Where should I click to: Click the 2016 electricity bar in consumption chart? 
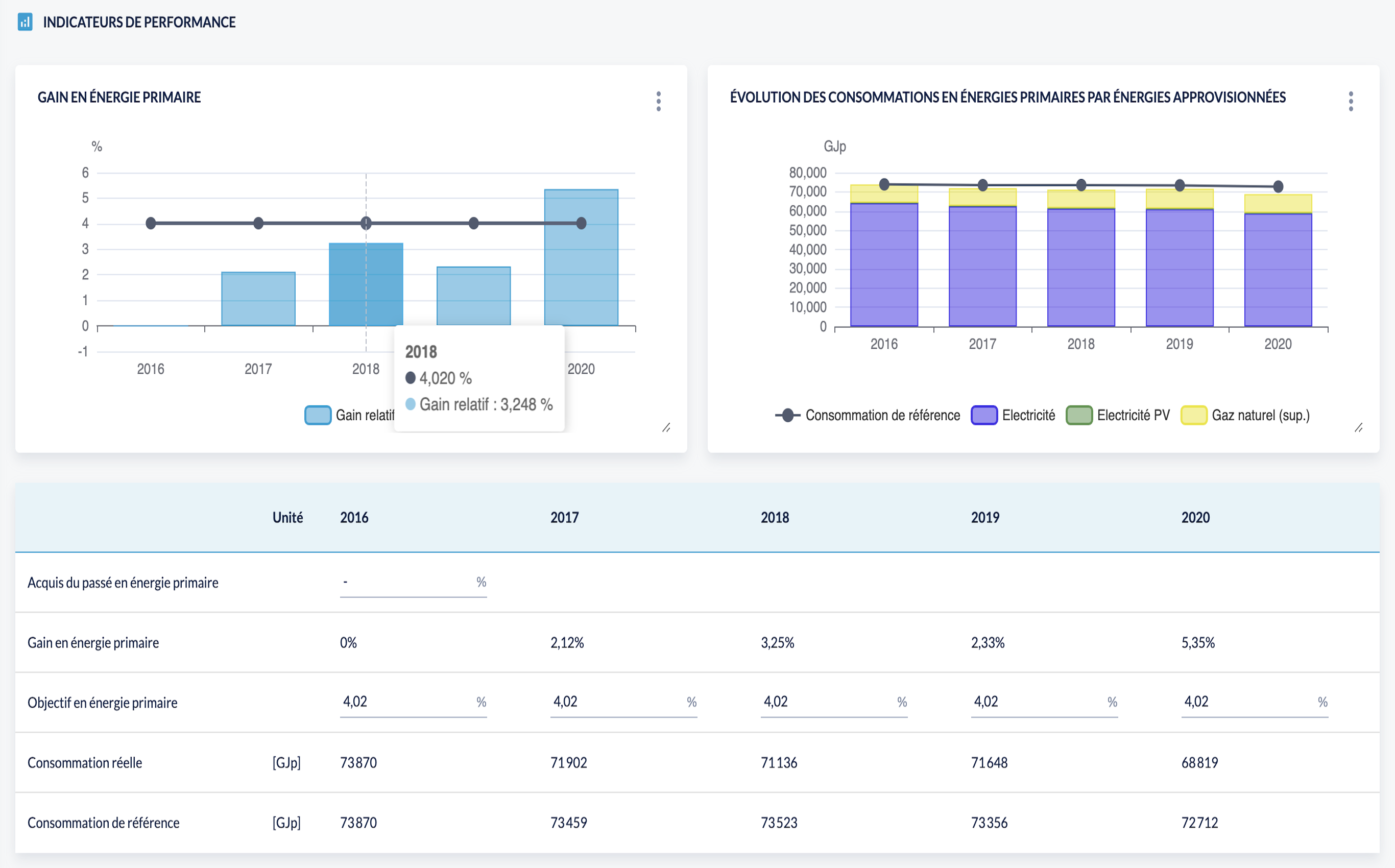884,264
